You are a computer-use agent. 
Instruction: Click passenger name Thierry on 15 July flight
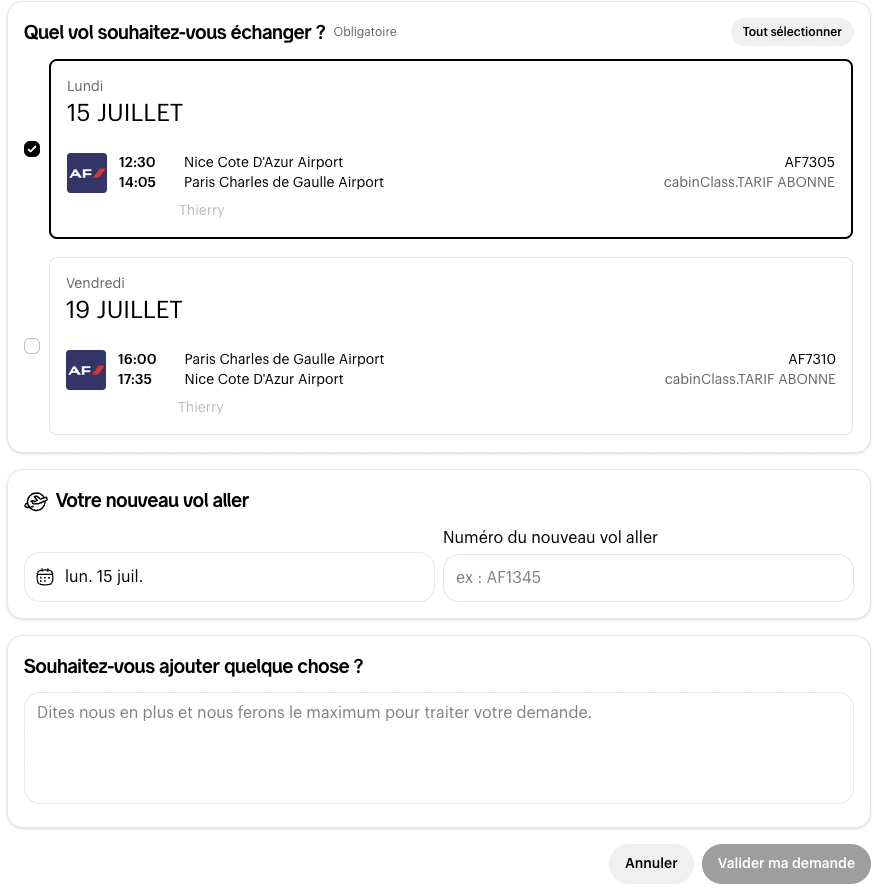pos(201,211)
